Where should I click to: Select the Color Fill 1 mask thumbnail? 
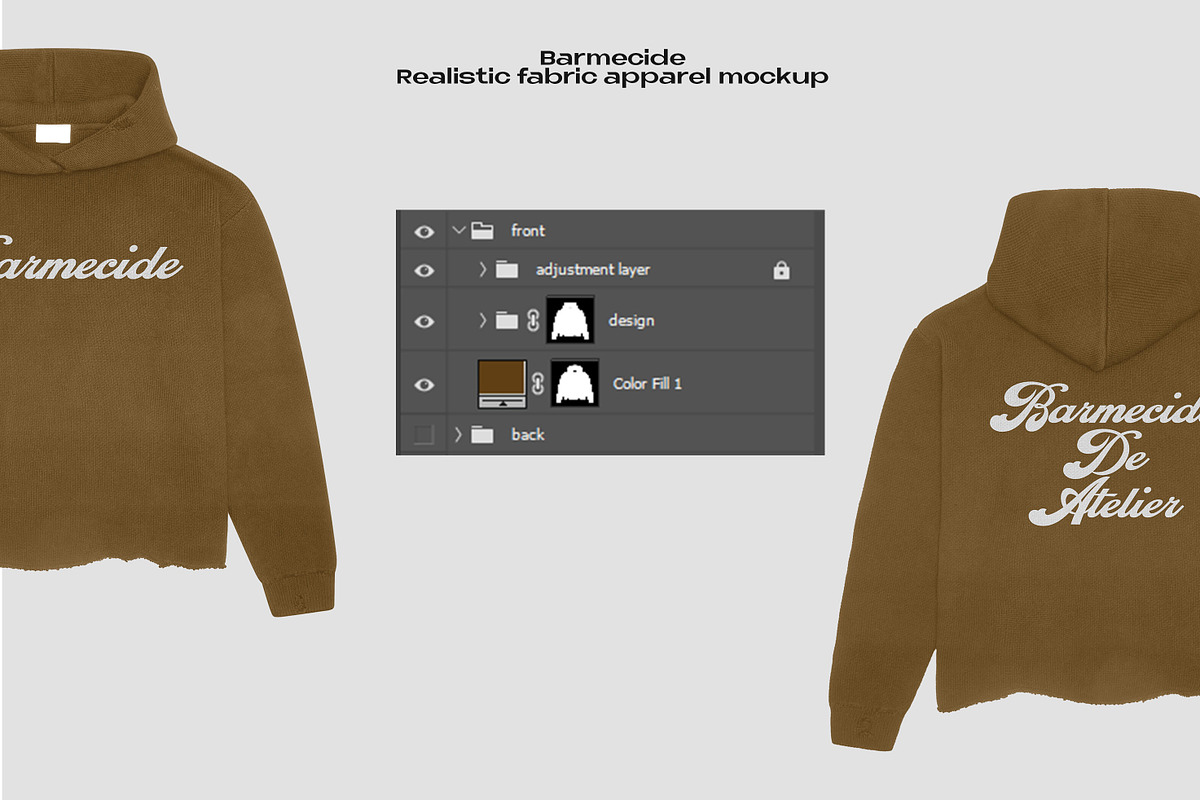575,383
